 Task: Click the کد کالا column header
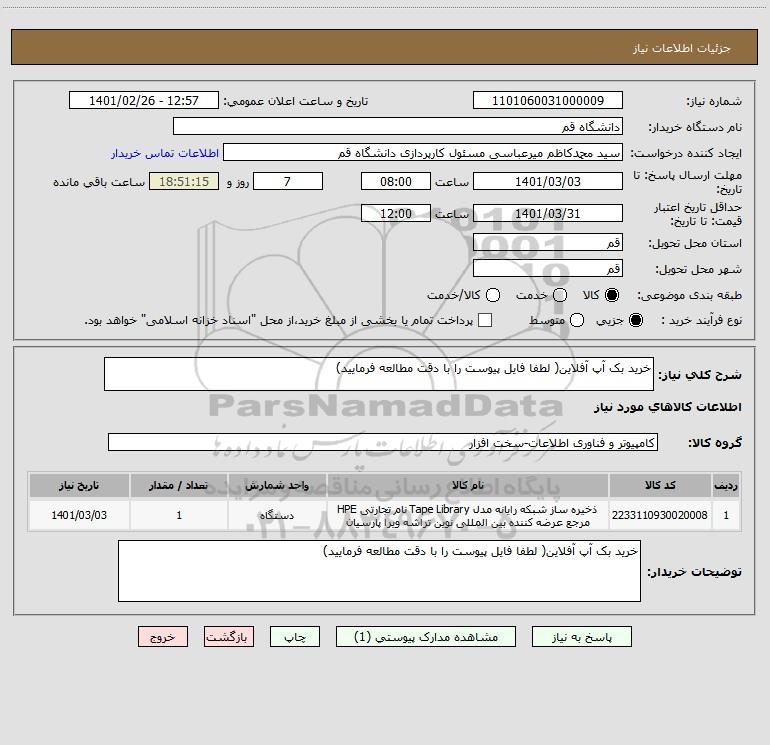(660, 485)
